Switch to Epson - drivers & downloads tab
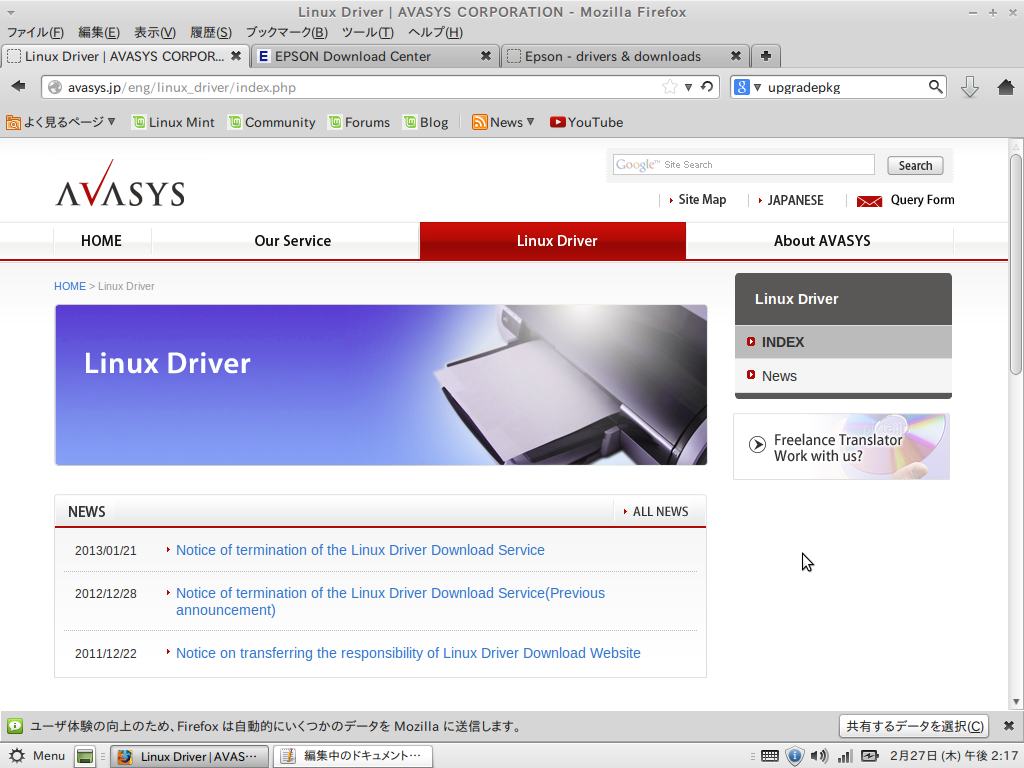 [x=625, y=56]
